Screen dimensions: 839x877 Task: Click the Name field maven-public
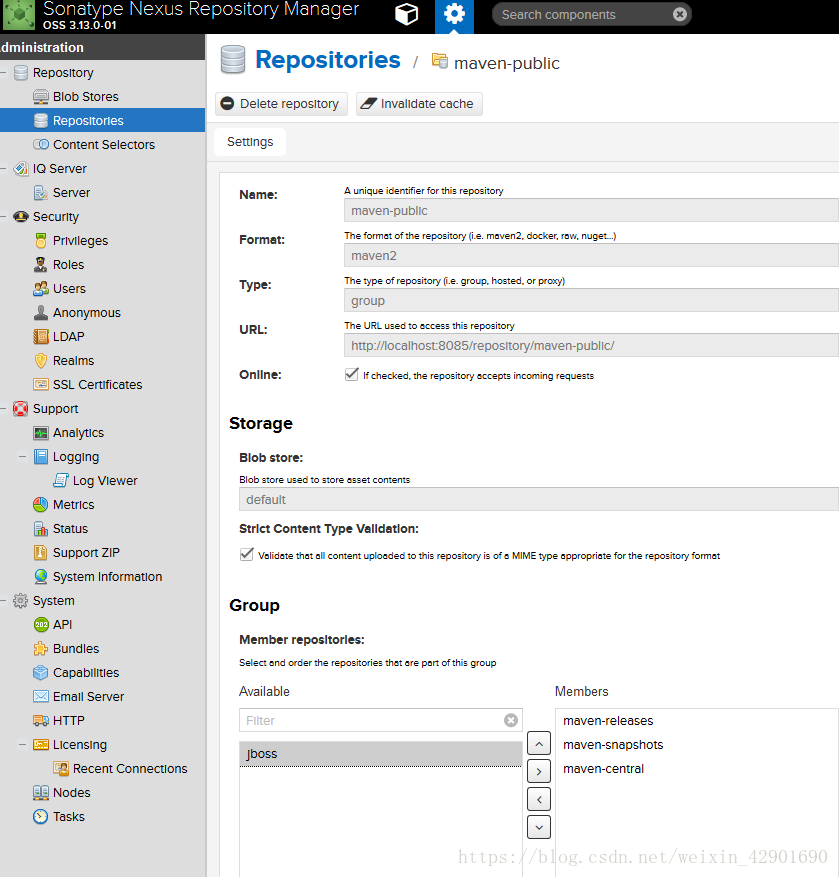[591, 211]
